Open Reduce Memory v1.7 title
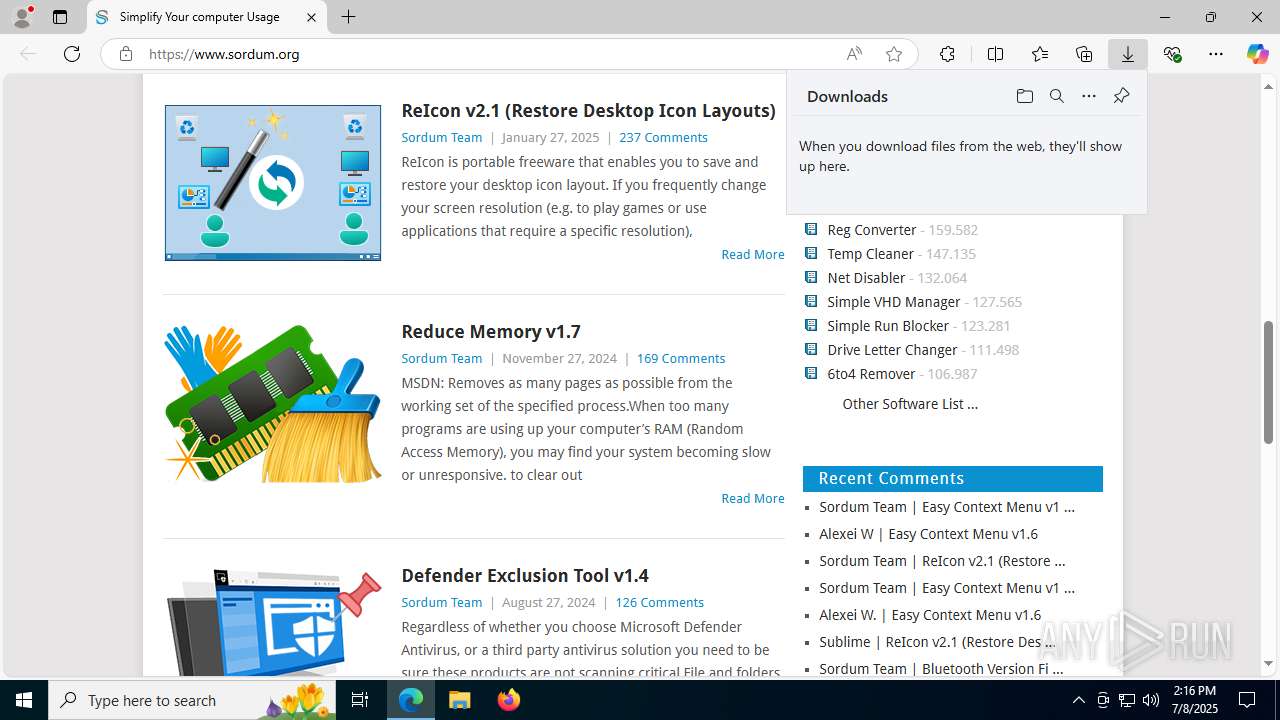Screen dimensions: 1280x720 (491, 331)
